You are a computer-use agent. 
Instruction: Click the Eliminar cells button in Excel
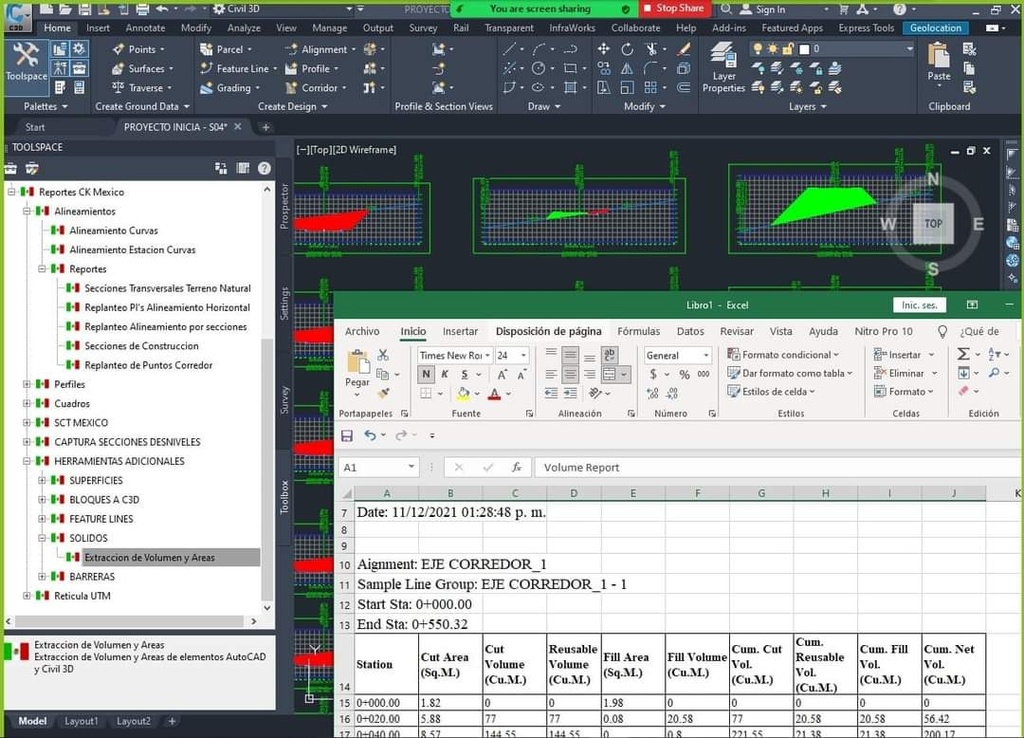click(x=906, y=373)
